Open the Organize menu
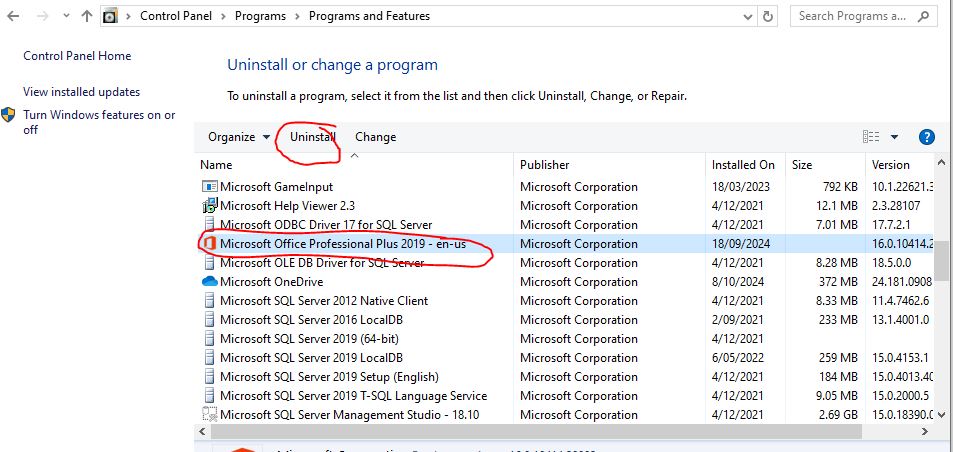 point(239,137)
